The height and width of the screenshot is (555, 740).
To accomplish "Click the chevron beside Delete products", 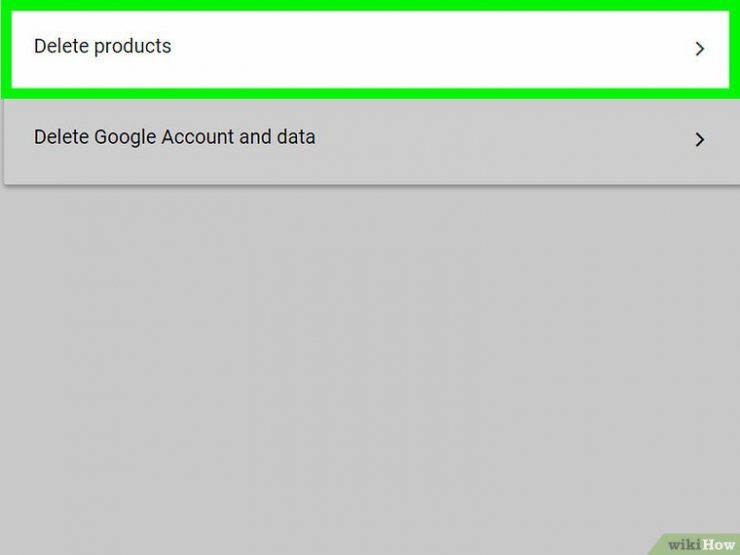I will tap(700, 48).
